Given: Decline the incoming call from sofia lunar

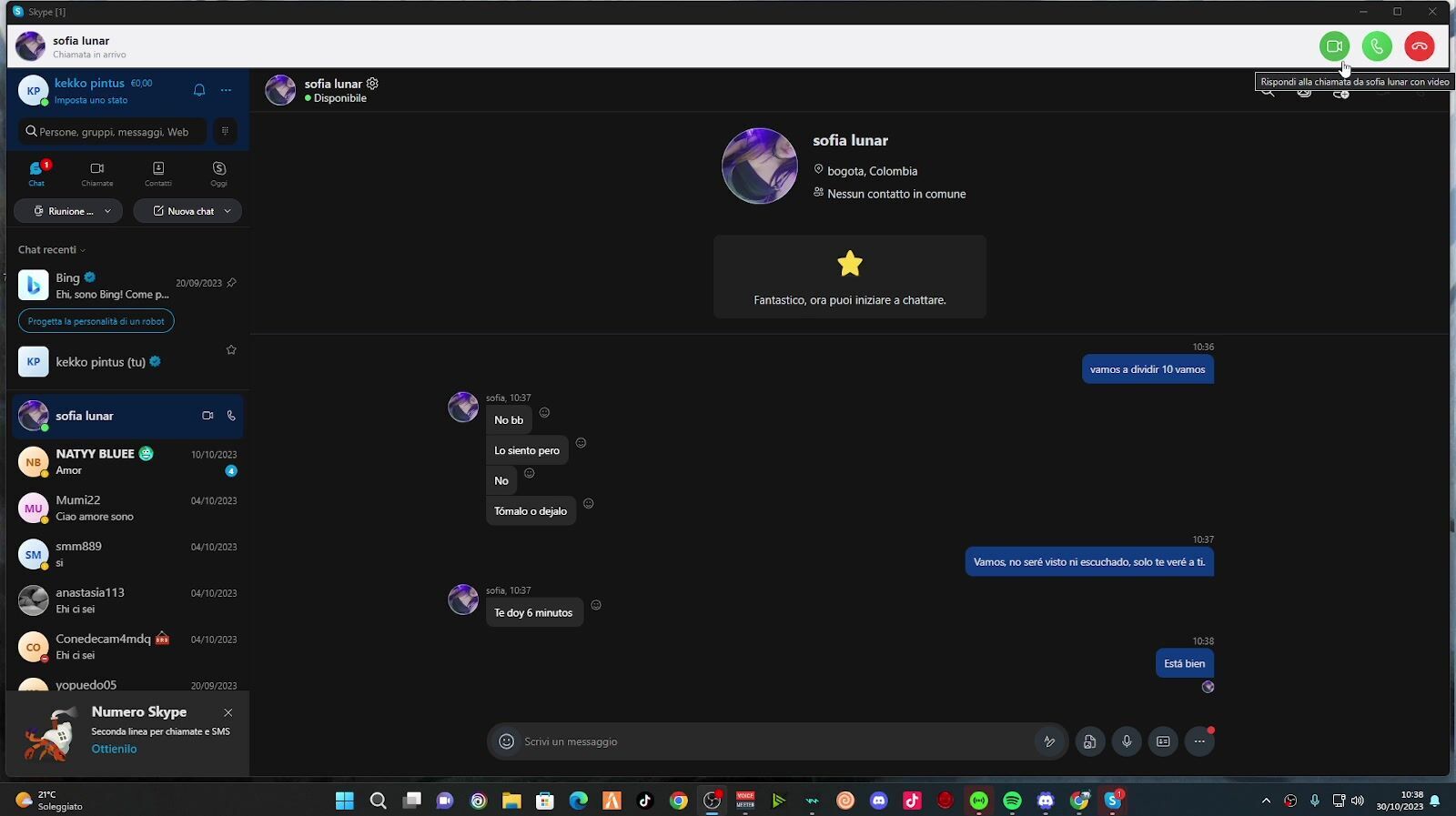Looking at the screenshot, I should [1419, 46].
